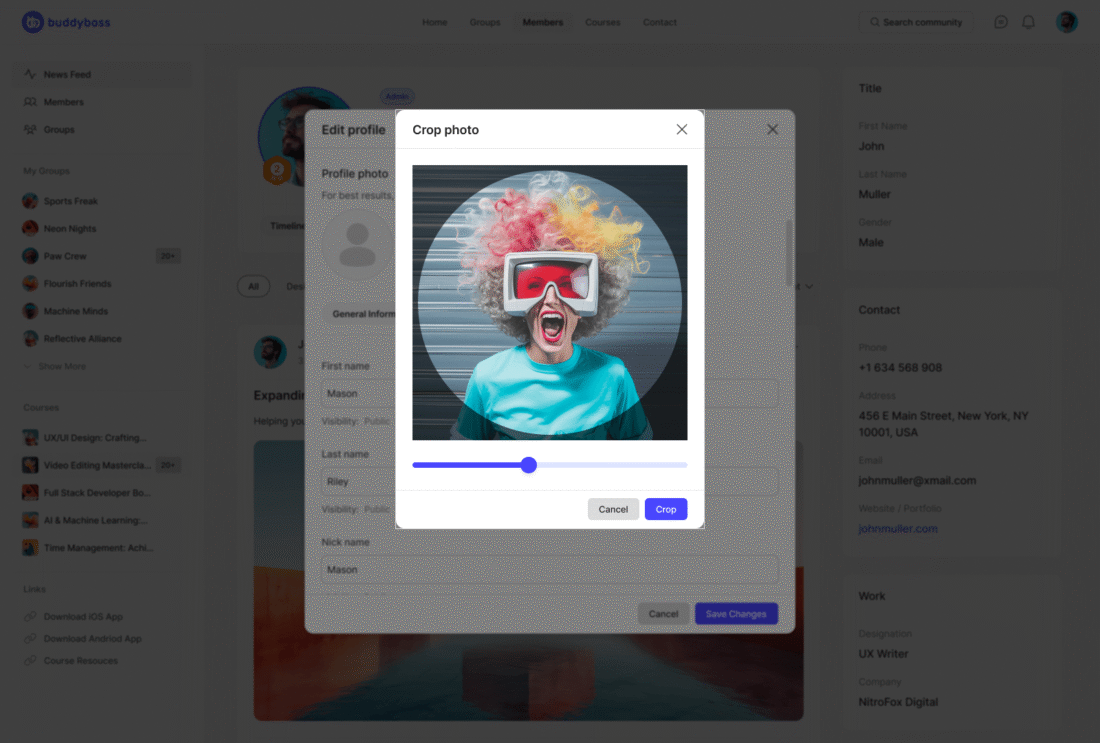Screen dimensions: 1100x743
Task: Expand Show More under My Groups
Action: coord(61,367)
